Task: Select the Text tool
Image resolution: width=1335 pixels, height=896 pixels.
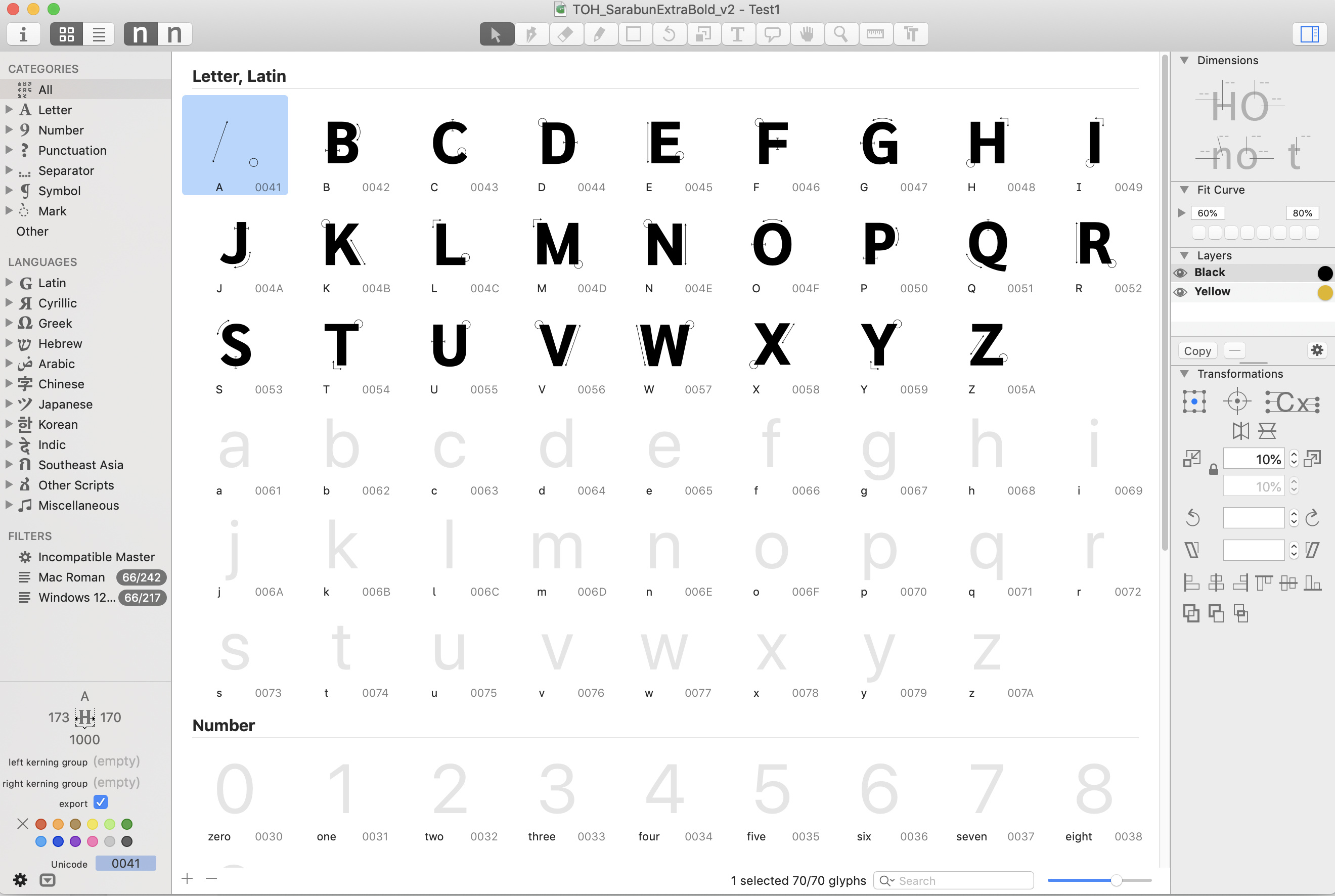Action: [738, 34]
